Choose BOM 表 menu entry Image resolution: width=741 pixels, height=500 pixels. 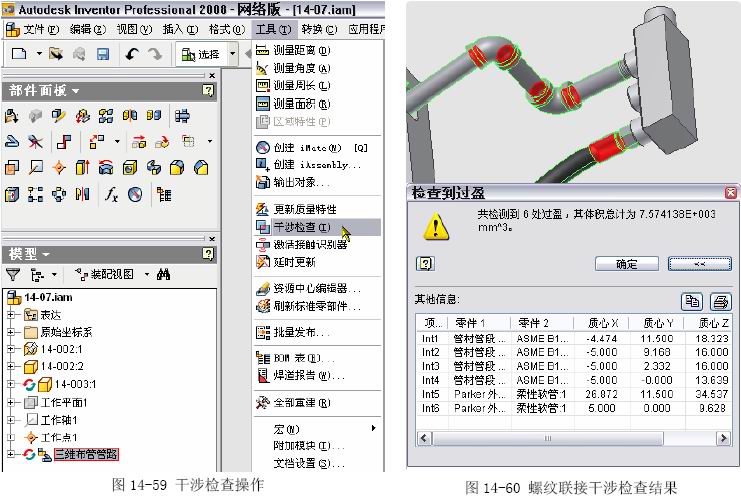pyautogui.click(x=317, y=358)
